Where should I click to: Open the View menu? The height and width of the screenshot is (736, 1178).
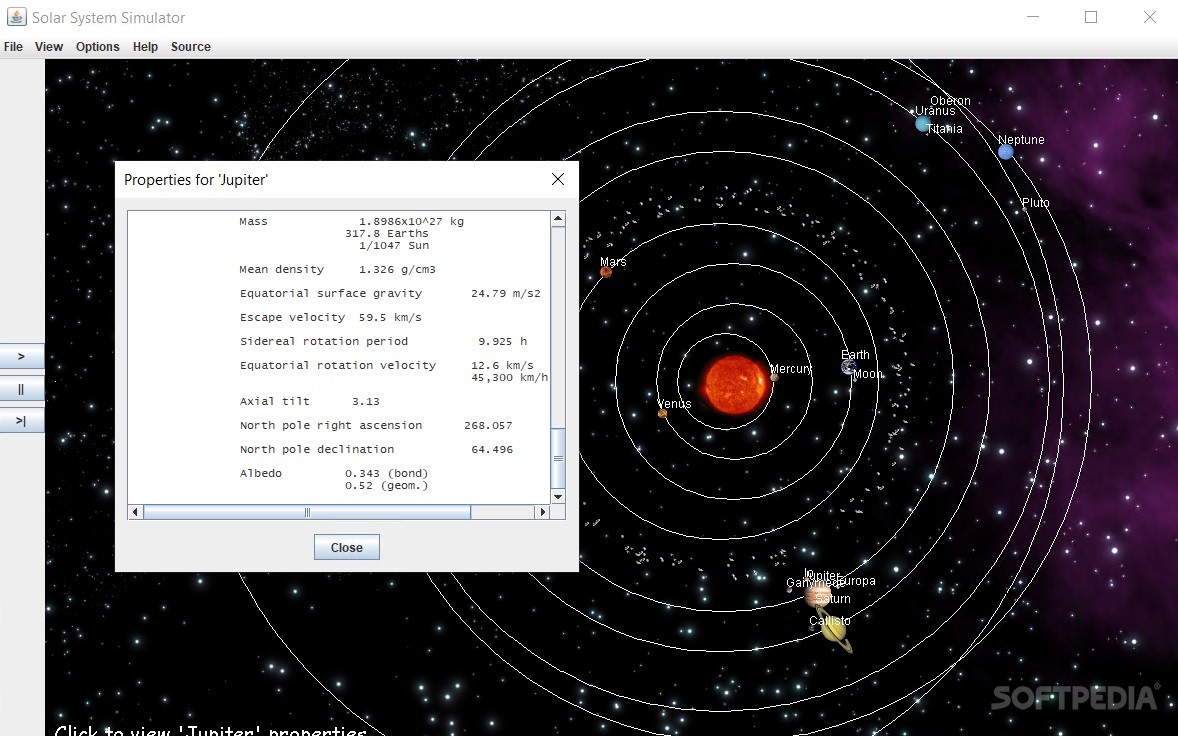click(x=48, y=46)
